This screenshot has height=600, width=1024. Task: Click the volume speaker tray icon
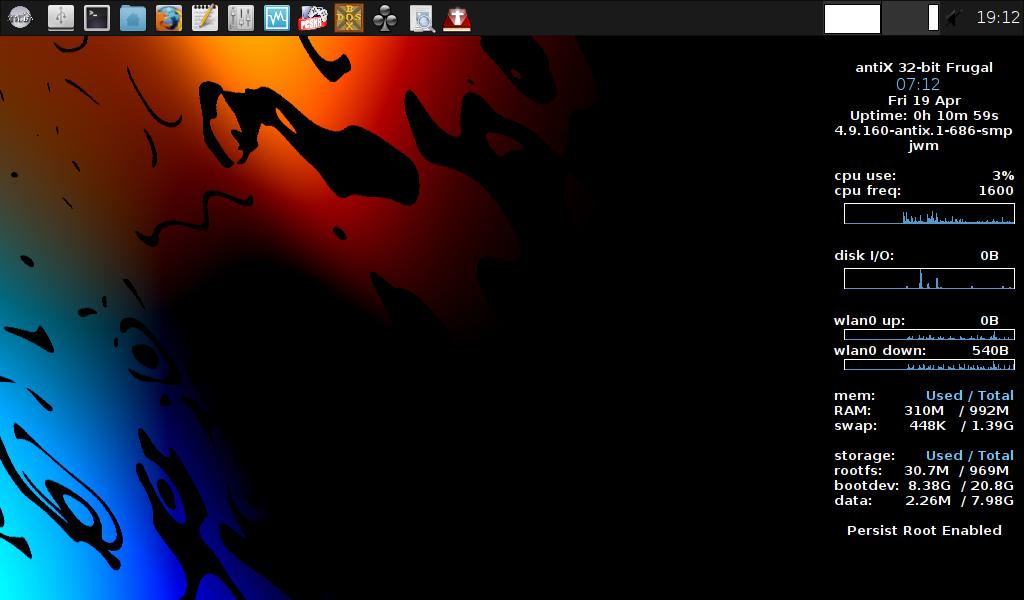tap(954, 18)
